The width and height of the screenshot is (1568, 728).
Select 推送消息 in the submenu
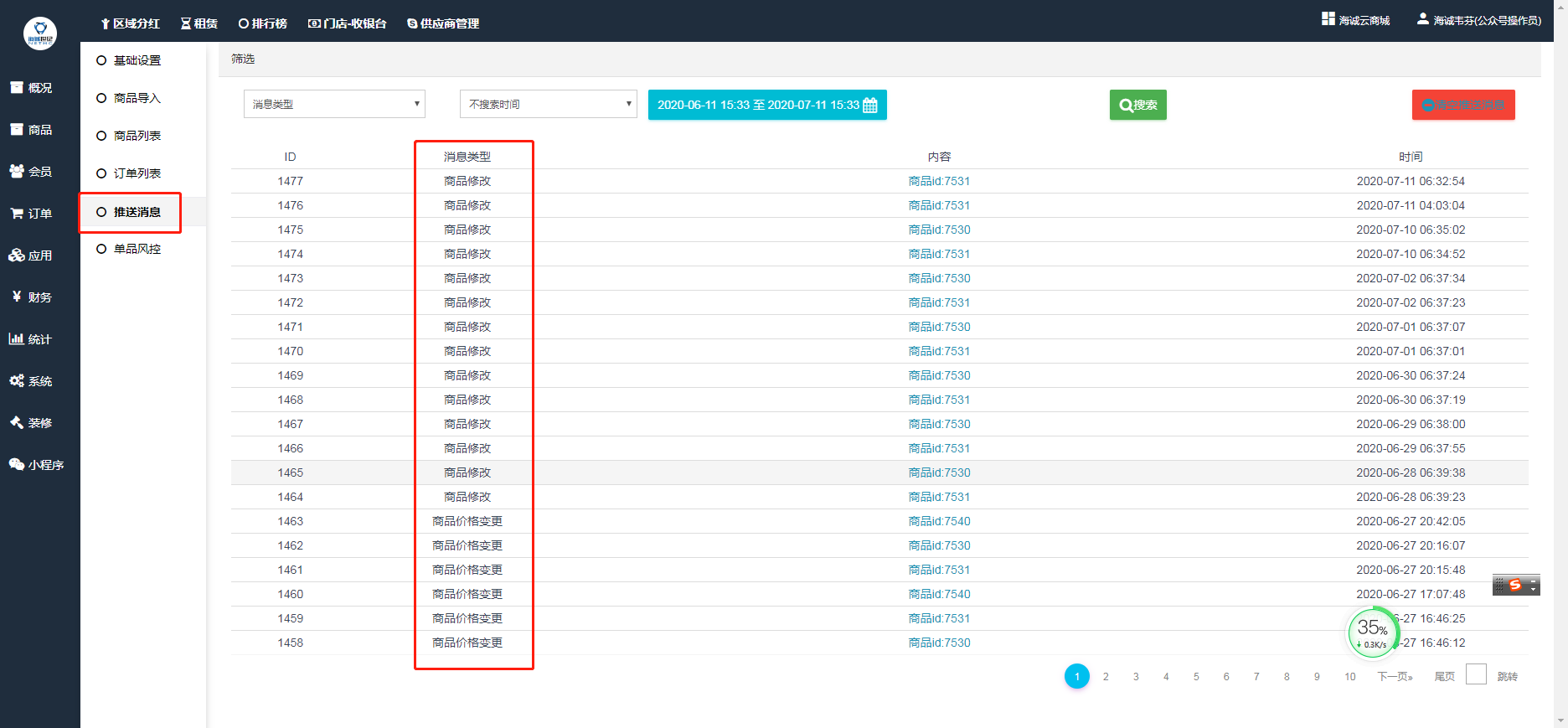click(129, 212)
